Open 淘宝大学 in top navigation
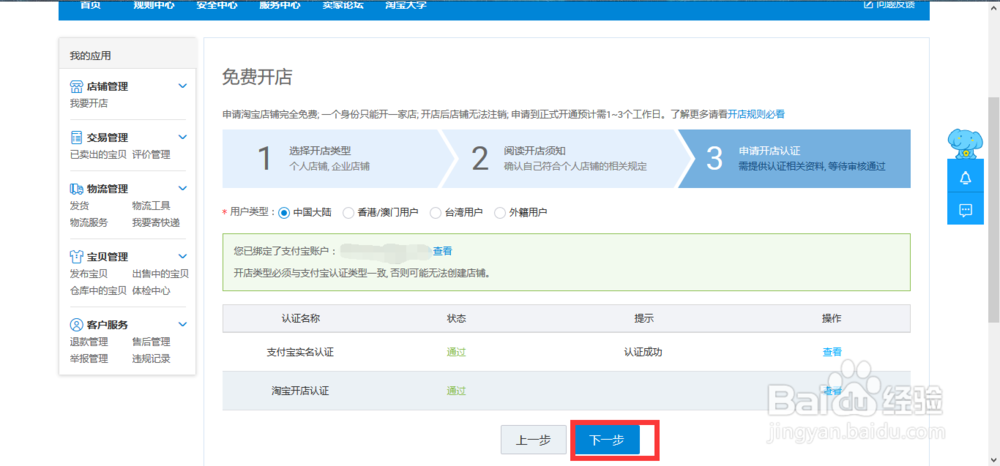This screenshot has height=466, width=1000. pos(406,5)
